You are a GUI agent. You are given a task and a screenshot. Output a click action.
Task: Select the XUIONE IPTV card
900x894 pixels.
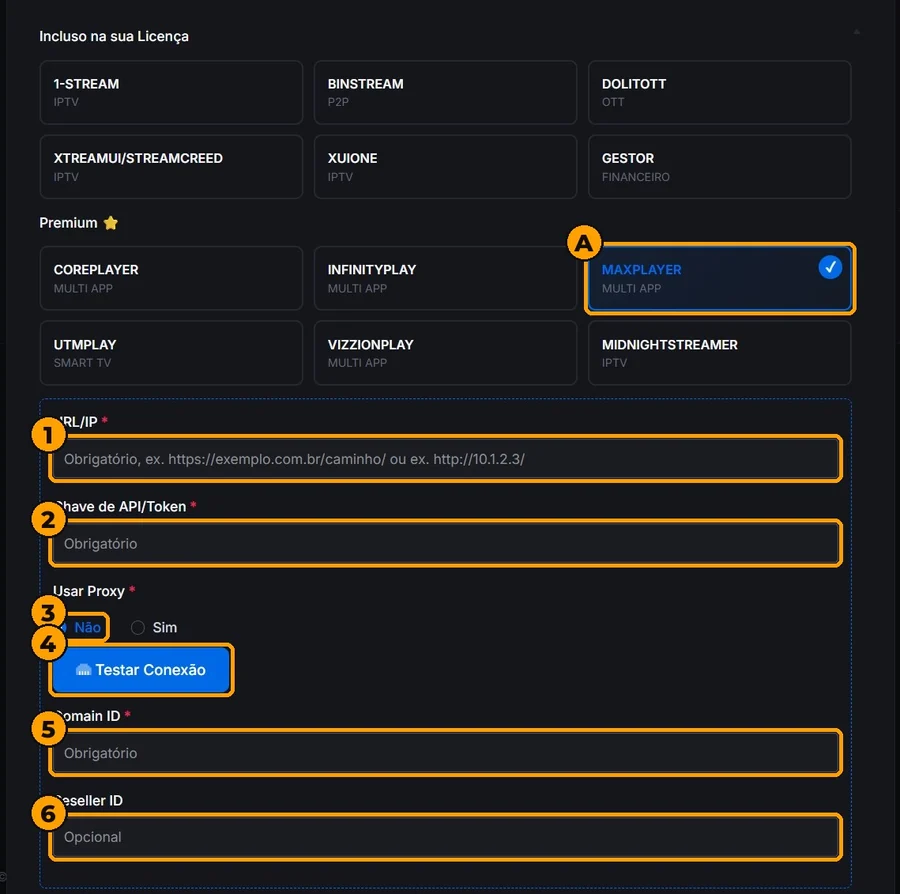point(445,167)
